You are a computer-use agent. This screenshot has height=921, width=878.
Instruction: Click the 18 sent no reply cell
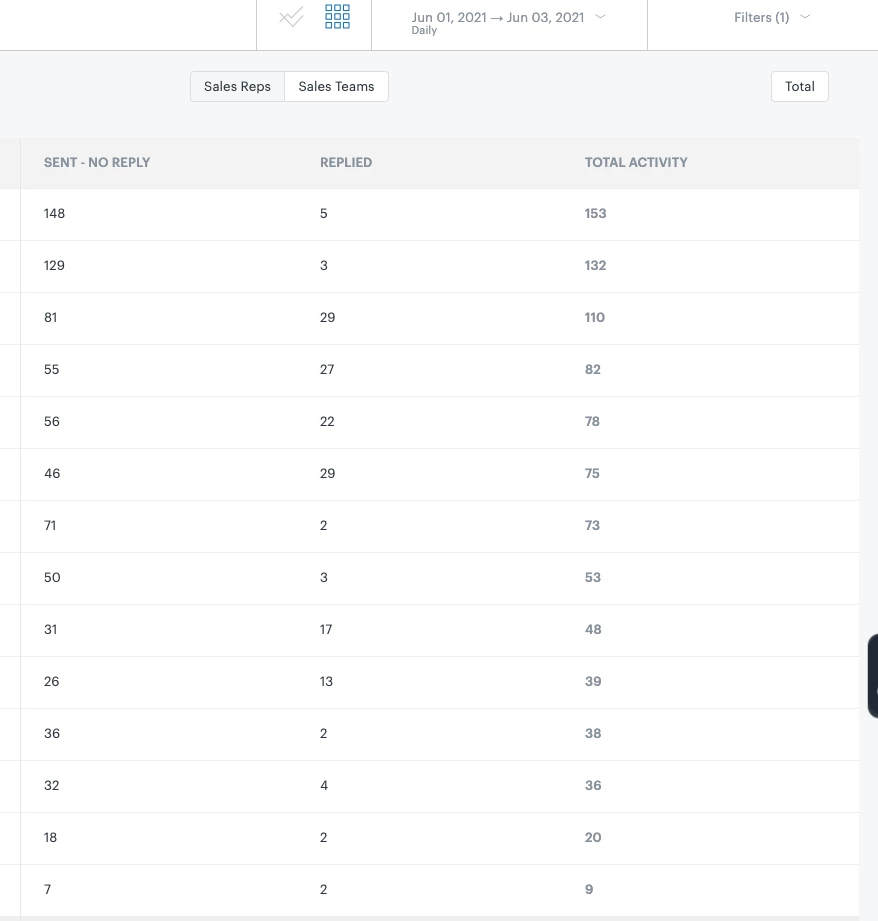(x=50, y=838)
